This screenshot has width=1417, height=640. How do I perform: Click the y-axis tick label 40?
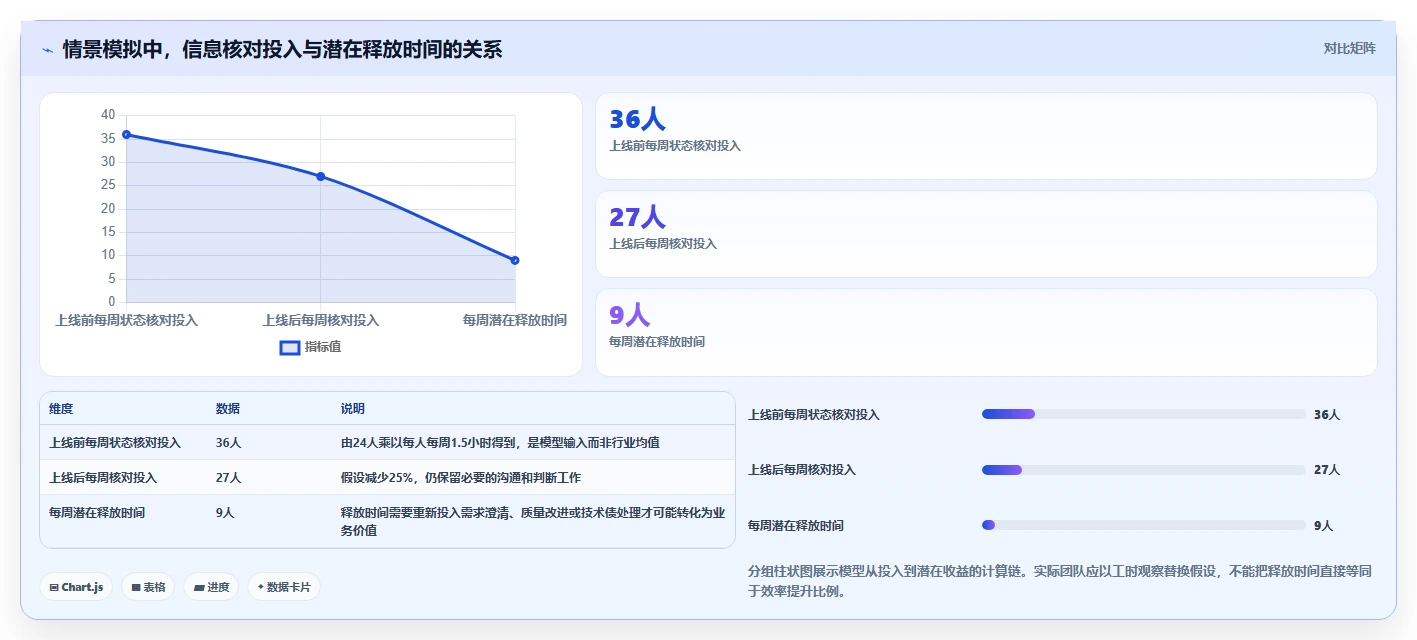(x=108, y=115)
